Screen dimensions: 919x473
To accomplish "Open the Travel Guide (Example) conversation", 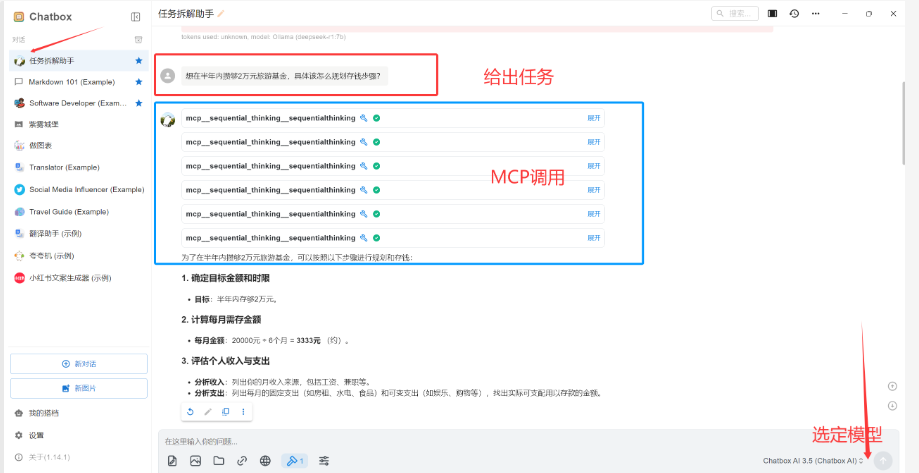I will (x=79, y=212).
